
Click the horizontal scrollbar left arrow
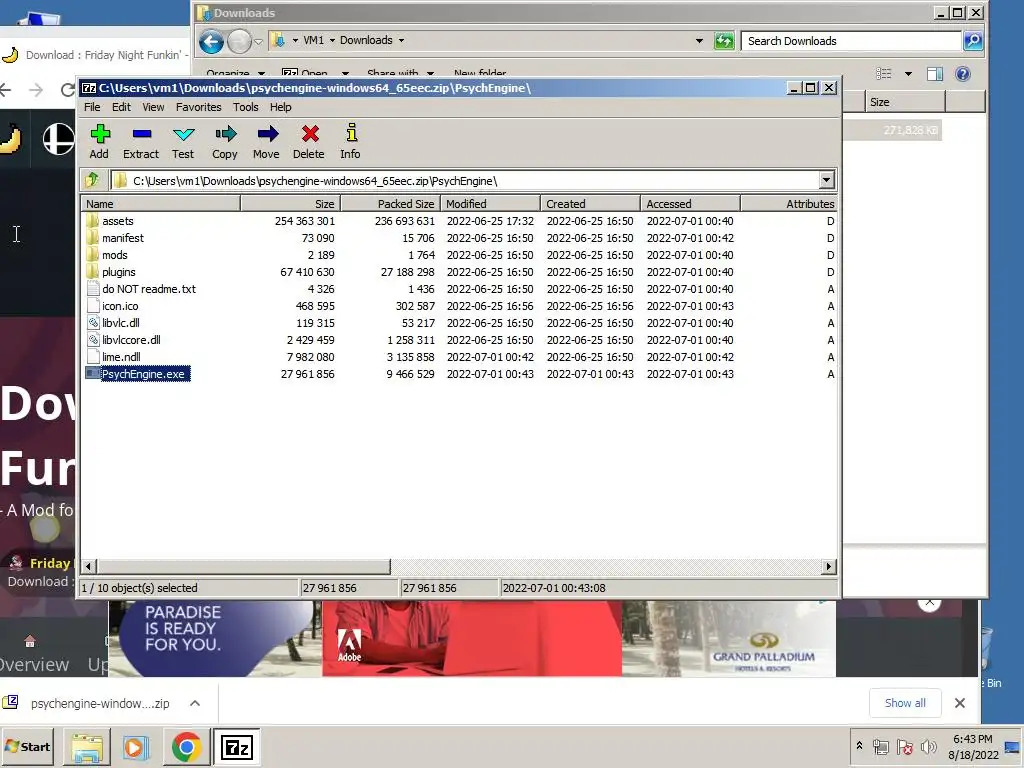(89, 566)
